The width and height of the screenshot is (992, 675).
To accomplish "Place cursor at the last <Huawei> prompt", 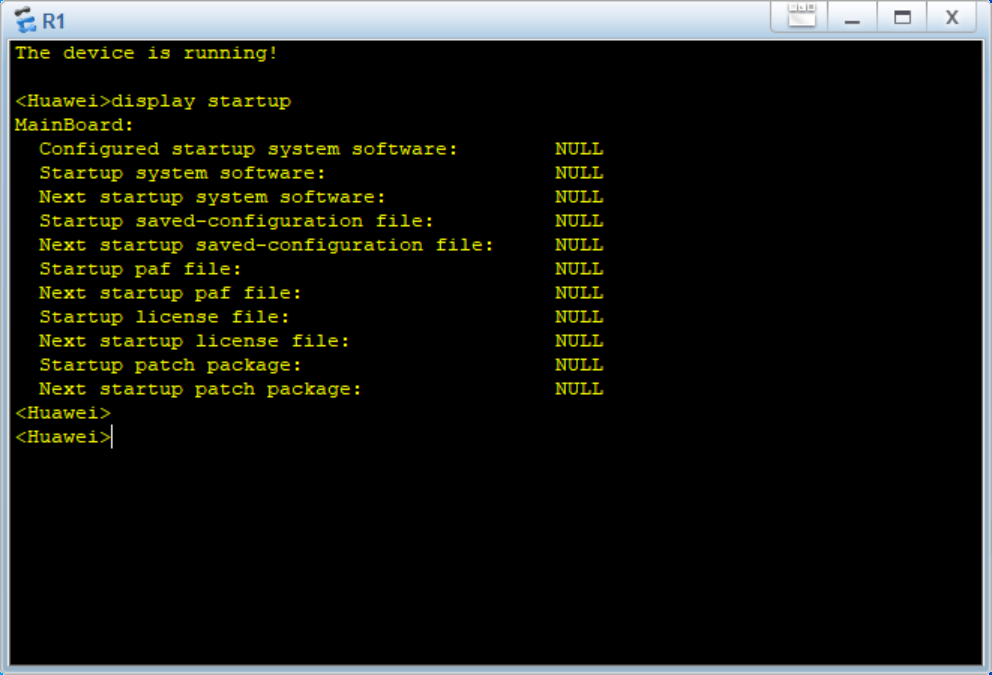I will coord(113,437).
